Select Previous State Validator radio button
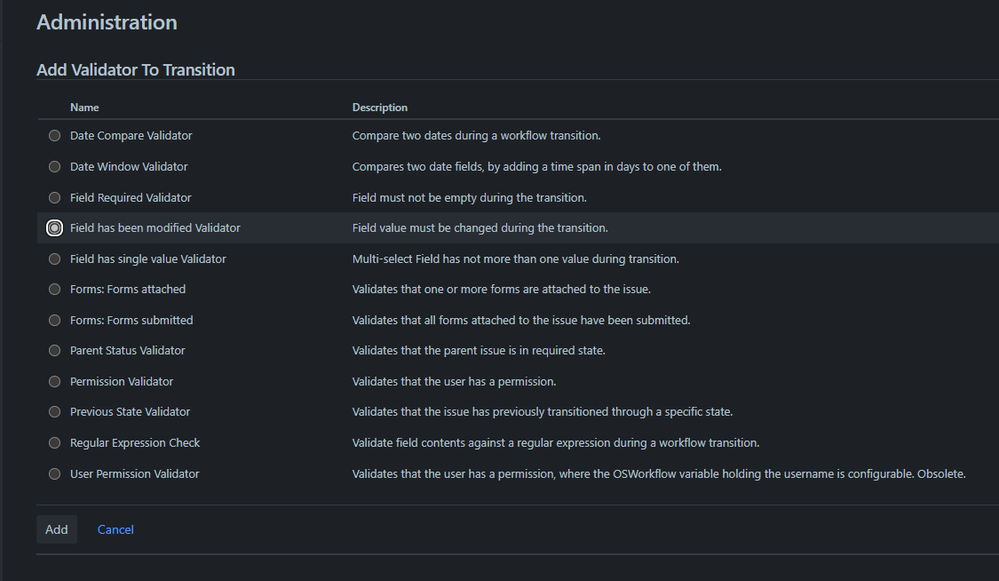 point(54,412)
